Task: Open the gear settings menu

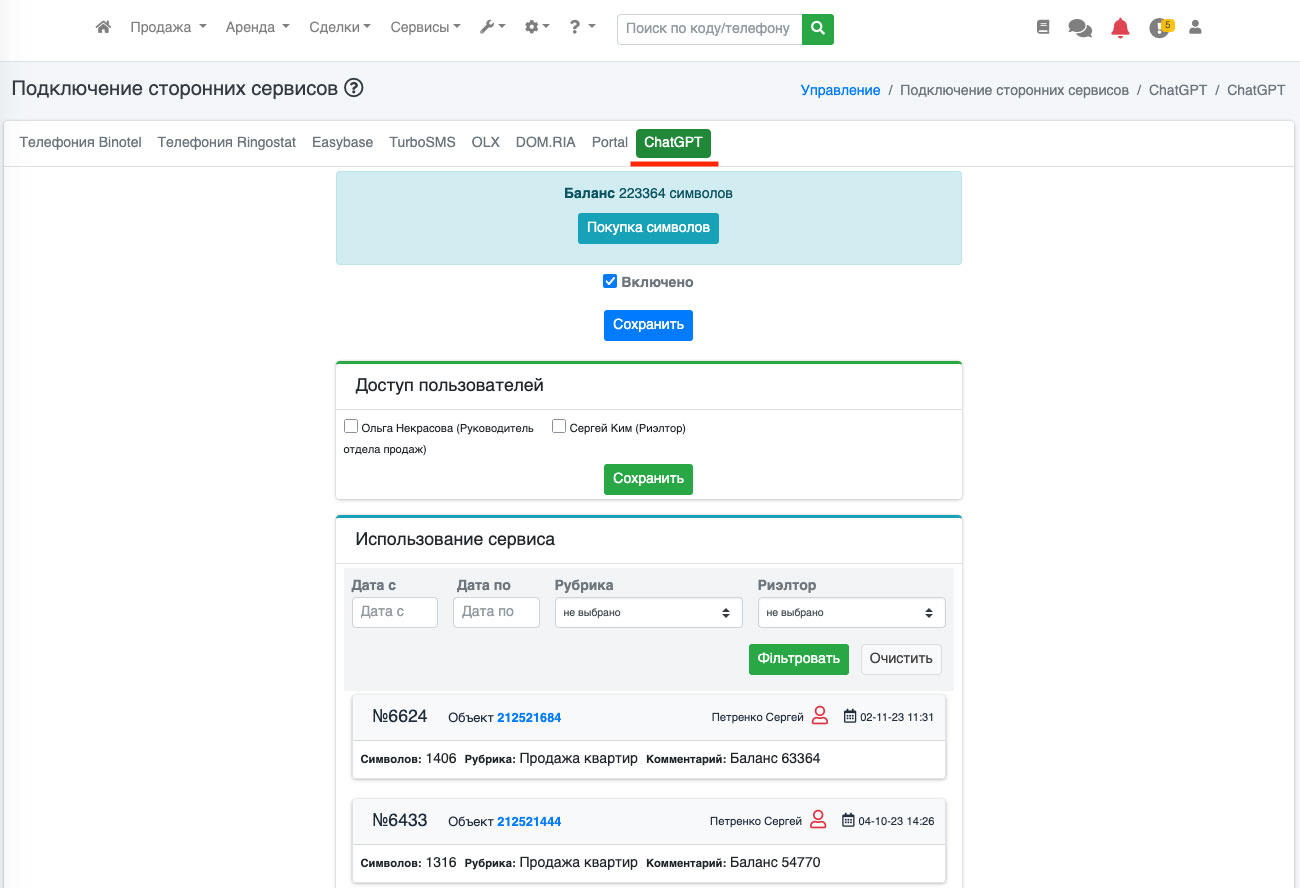Action: point(537,28)
